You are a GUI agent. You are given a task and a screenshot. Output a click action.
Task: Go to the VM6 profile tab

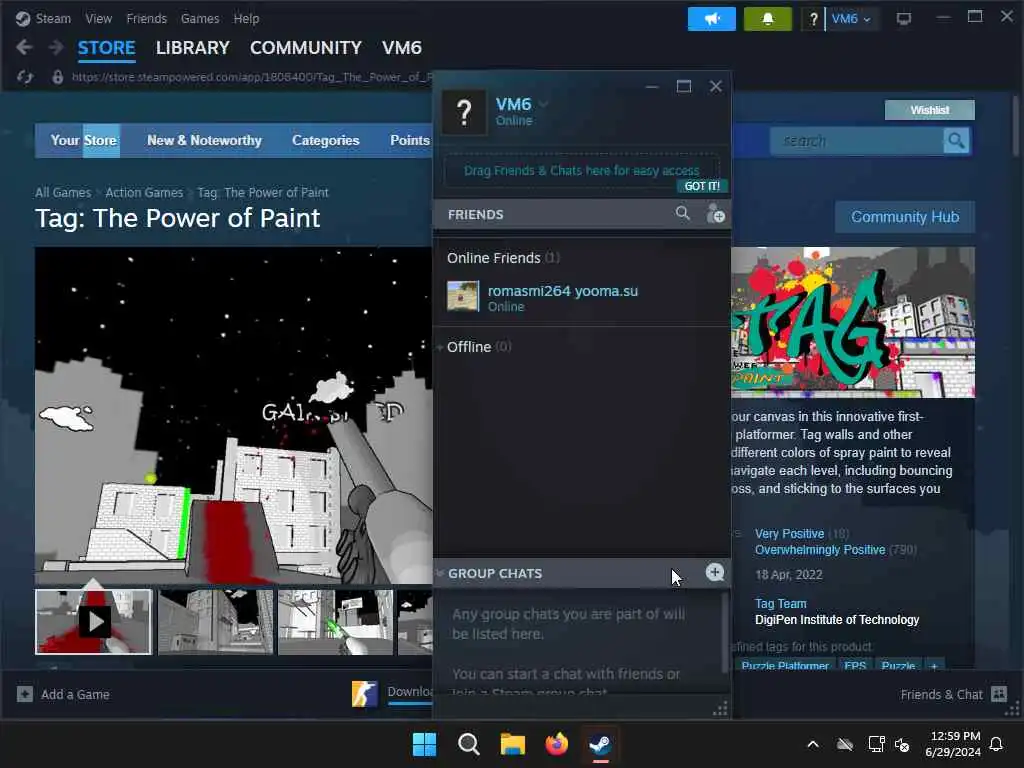point(402,48)
